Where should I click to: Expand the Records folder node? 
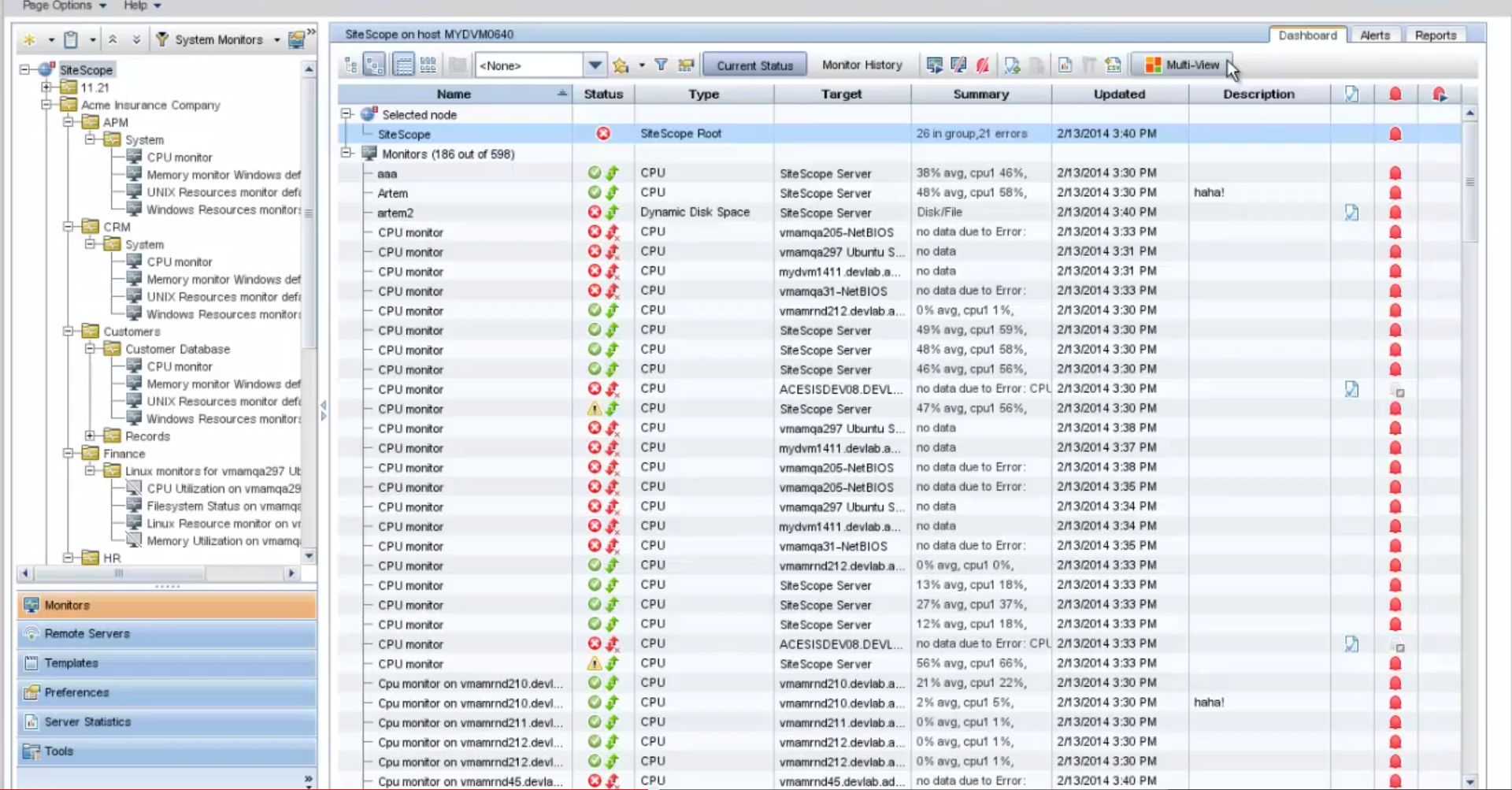coord(91,436)
